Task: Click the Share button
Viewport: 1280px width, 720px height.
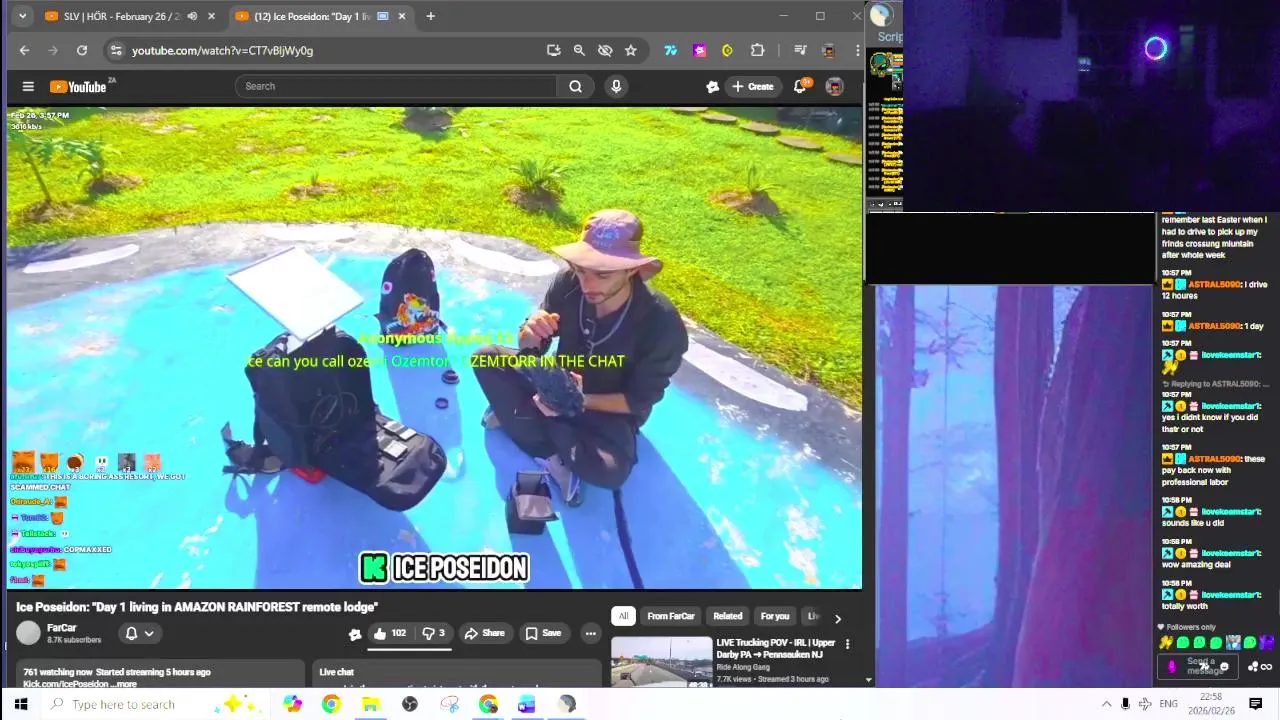Action: pos(484,633)
